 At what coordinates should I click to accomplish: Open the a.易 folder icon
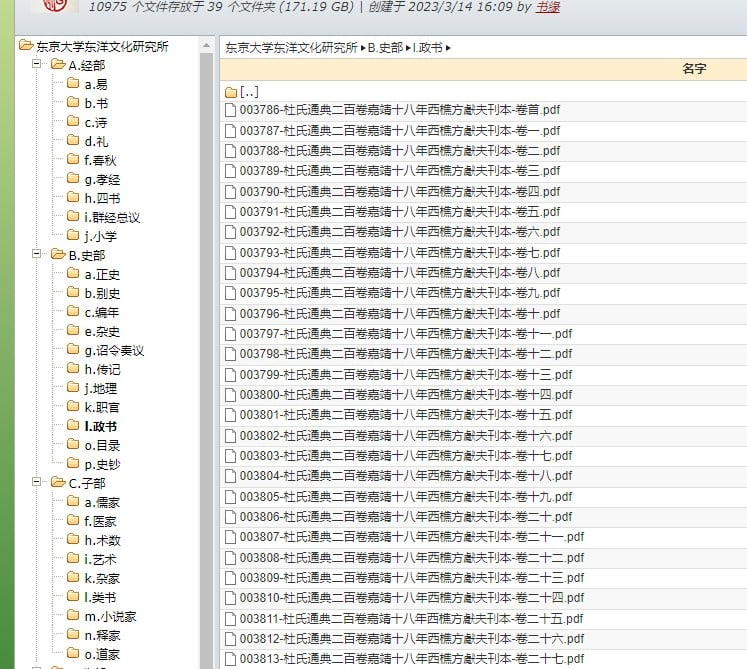click(x=73, y=83)
